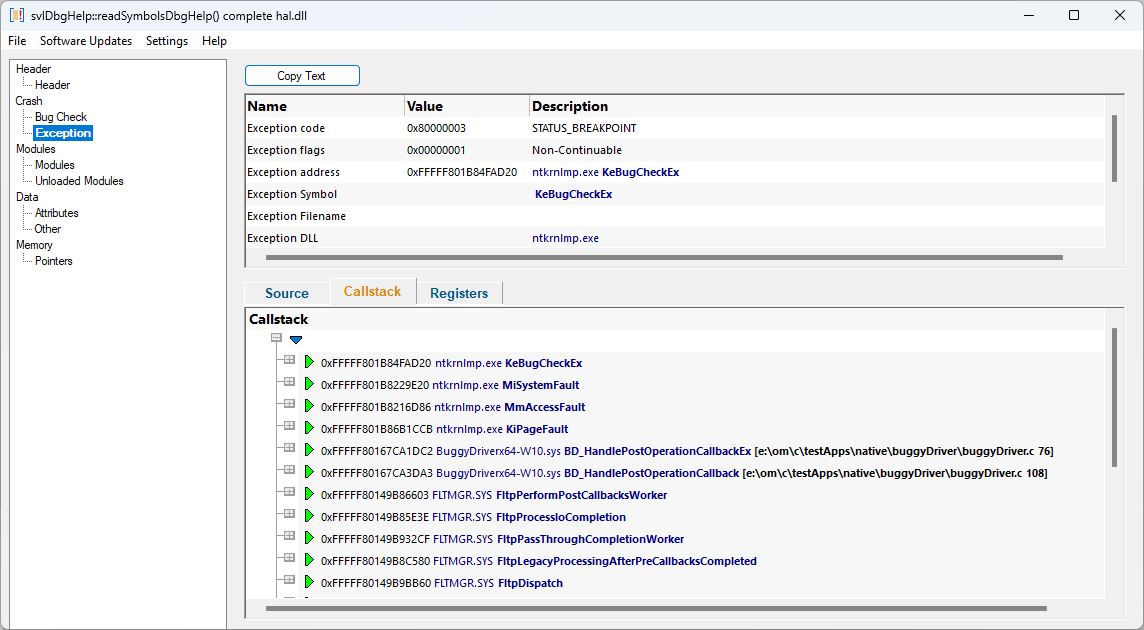Expand the FltpPassThroughCompletionWorker row

[x=289, y=535]
